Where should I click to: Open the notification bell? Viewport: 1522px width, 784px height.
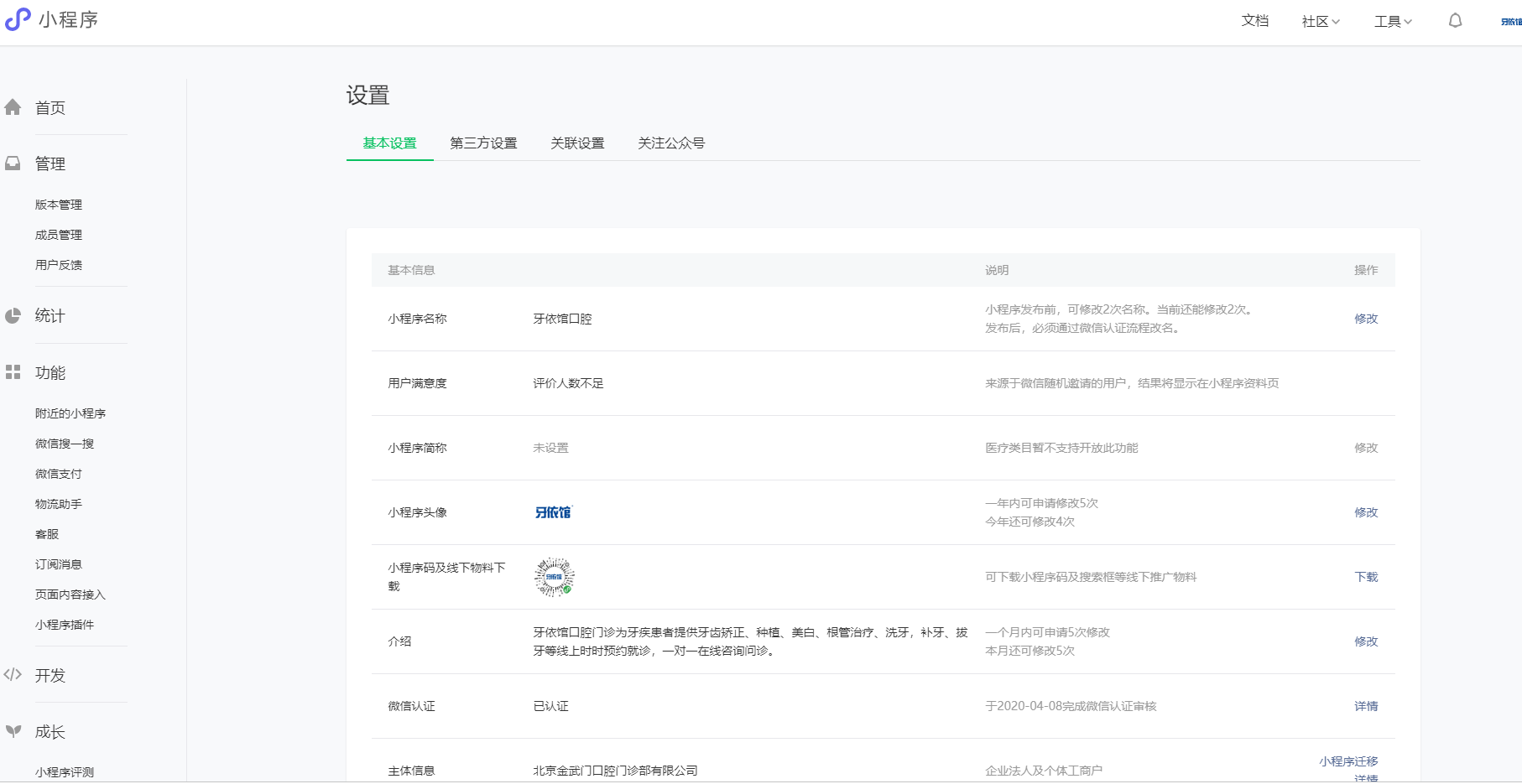[x=1455, y=21]
